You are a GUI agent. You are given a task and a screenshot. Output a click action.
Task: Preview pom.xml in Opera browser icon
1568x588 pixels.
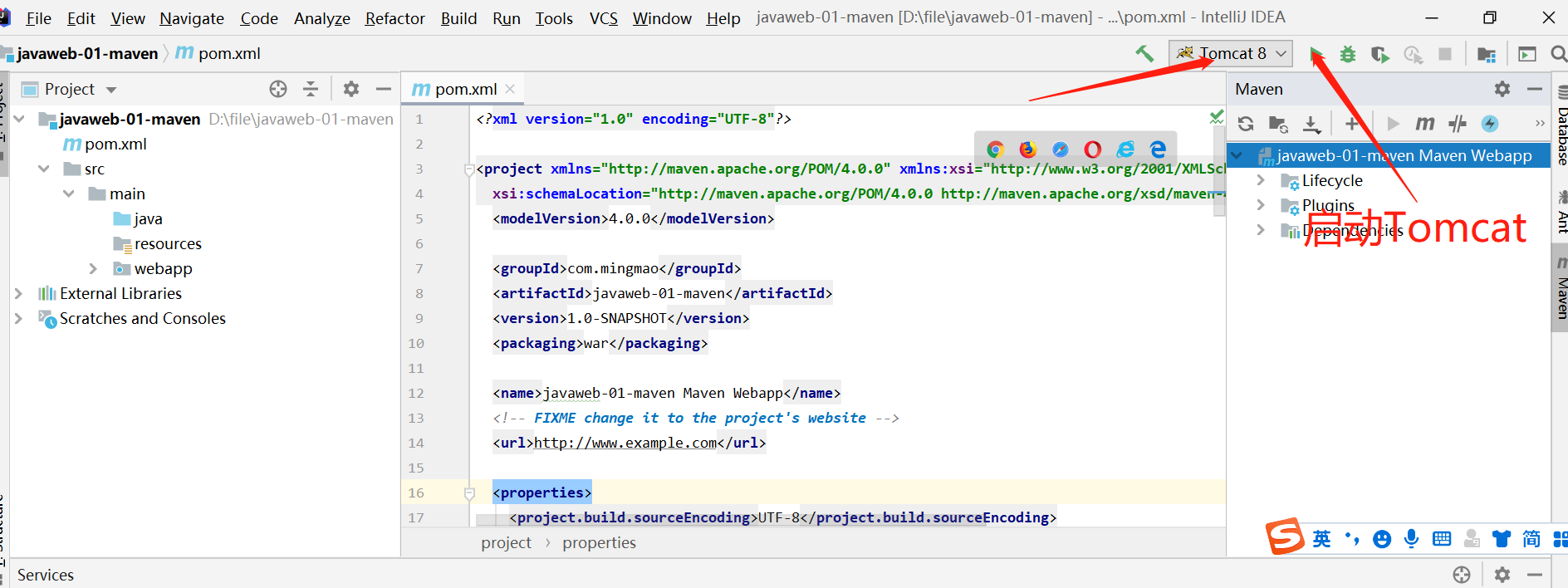coord(1093,149)
